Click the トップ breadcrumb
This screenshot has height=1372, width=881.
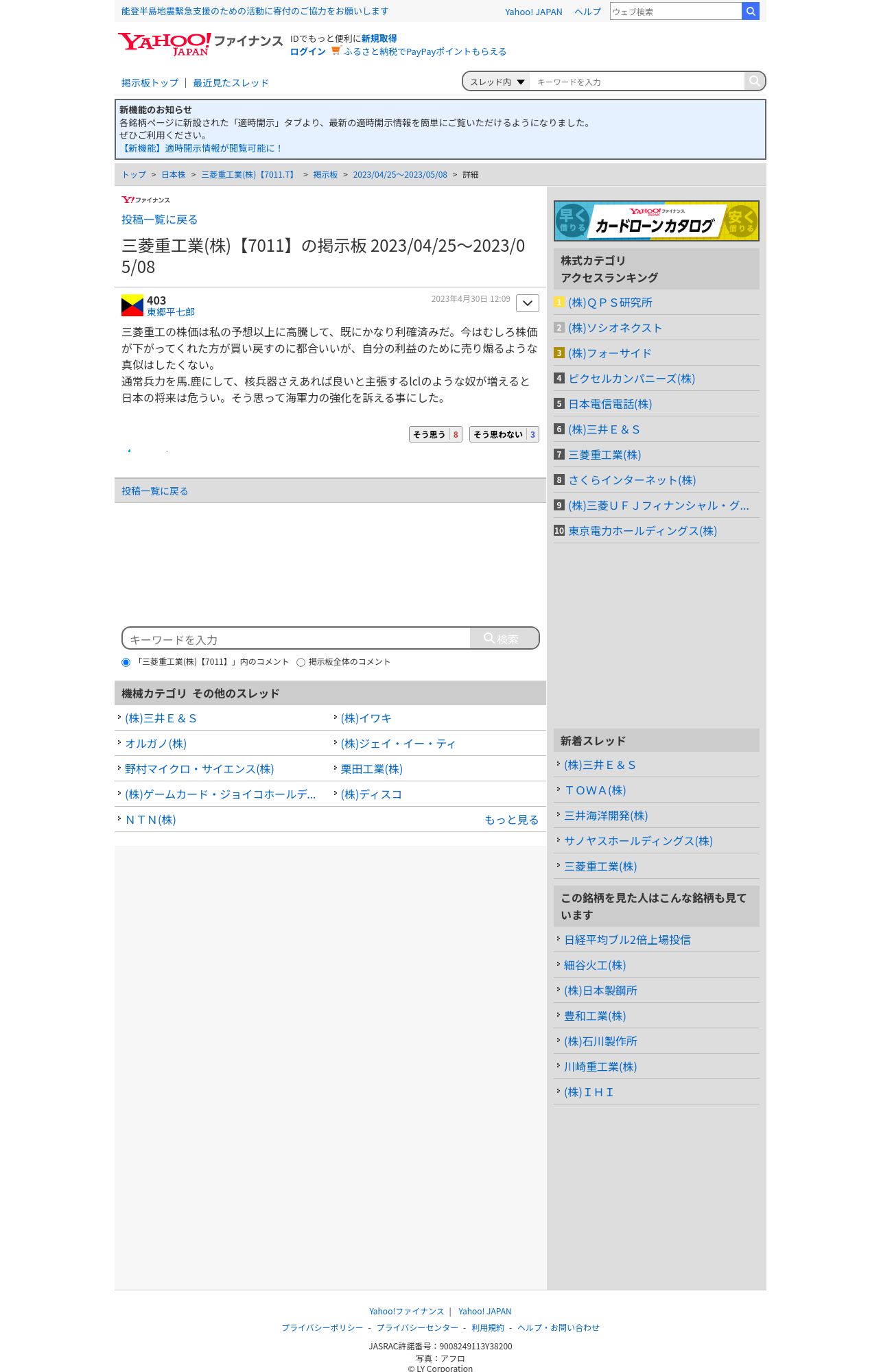click(x=134, y=175)
